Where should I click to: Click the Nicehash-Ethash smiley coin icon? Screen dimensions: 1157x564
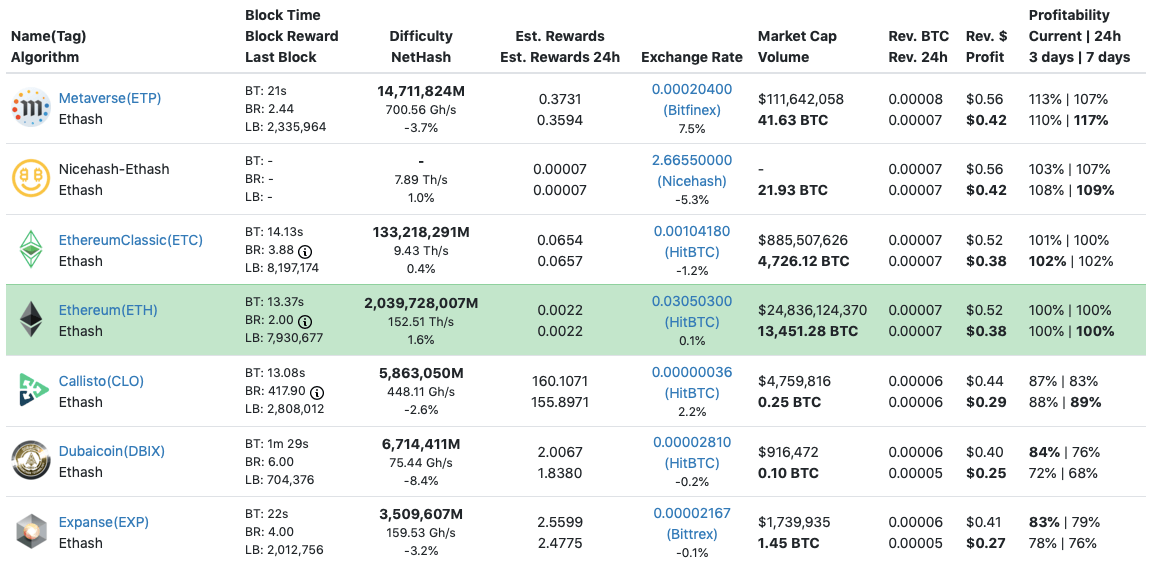pyautogui.click(x=30, y=179)
